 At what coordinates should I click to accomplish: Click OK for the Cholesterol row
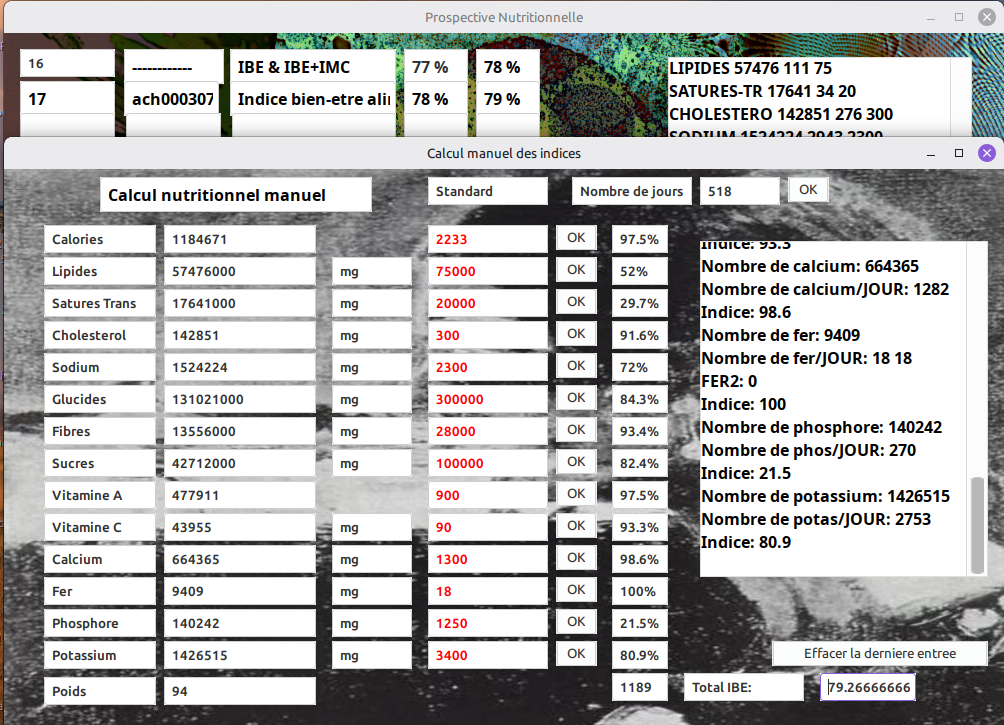576,334
